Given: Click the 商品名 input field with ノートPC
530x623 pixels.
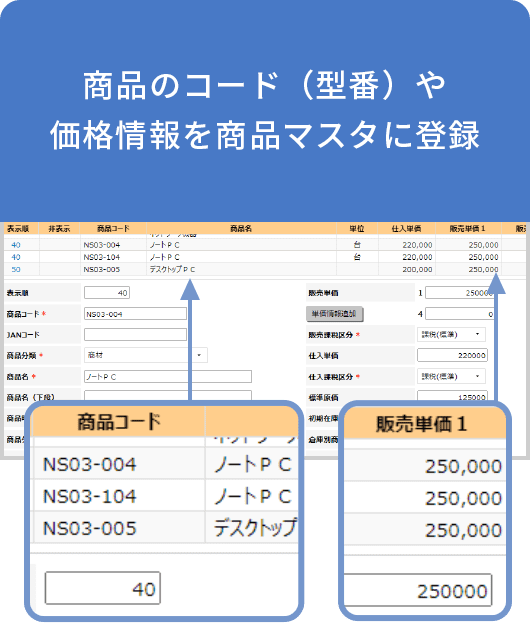Looking at the screenshot, I should coord(168,376).
